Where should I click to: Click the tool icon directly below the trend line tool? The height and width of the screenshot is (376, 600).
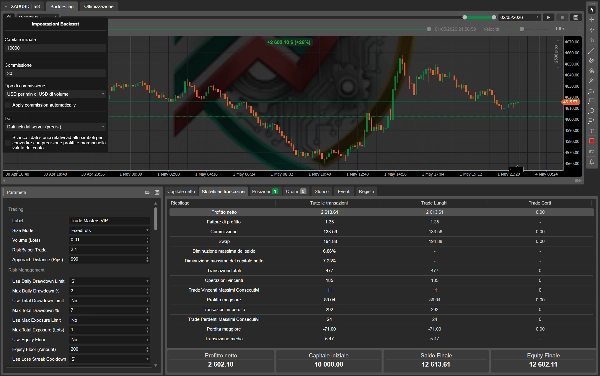tap(592, 60)
